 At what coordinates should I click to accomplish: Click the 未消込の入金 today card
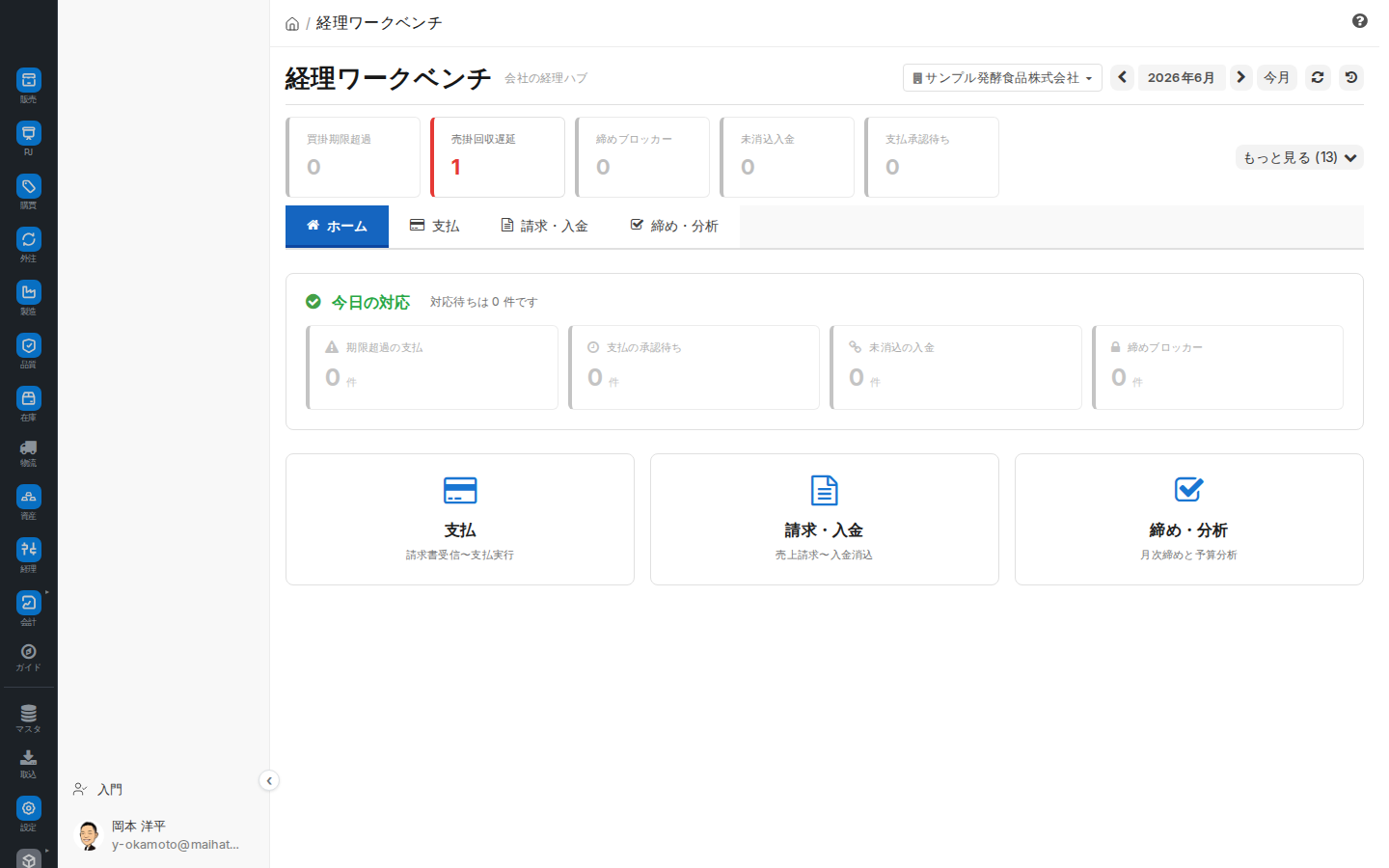coord(956,367)
